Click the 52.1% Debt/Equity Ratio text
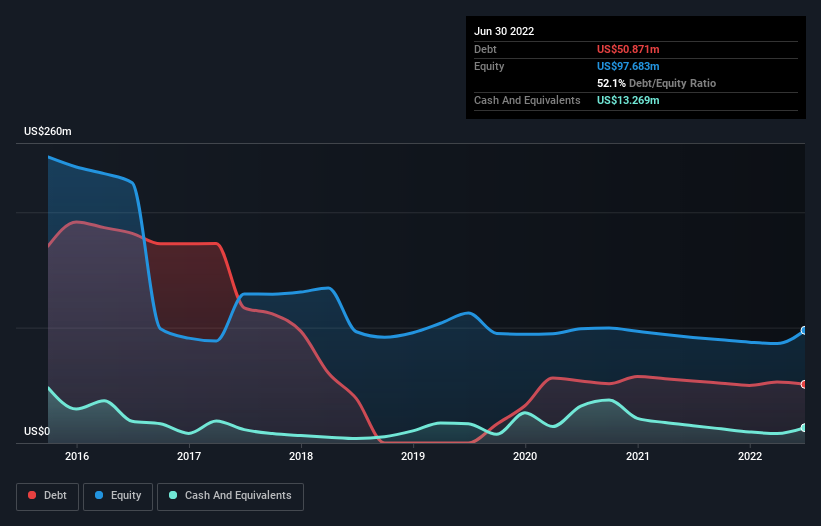The image size is (821, 526). (656, 83)
